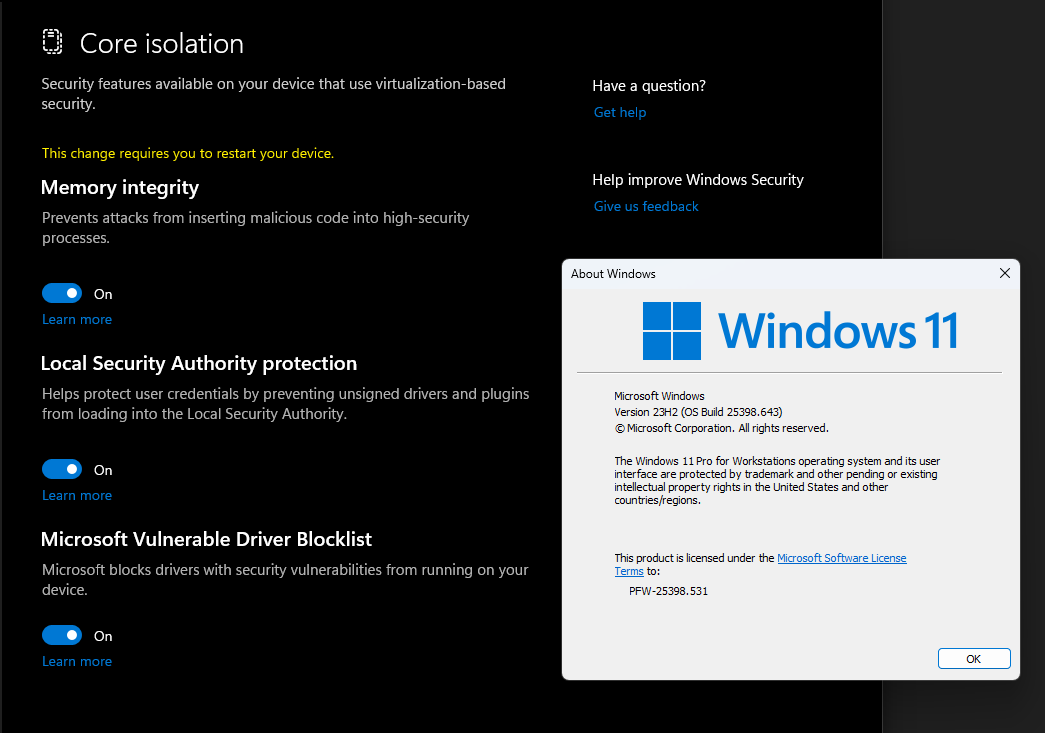Toggle the Memory integrity switch
1045x733 pixels.
coord(62,293)
